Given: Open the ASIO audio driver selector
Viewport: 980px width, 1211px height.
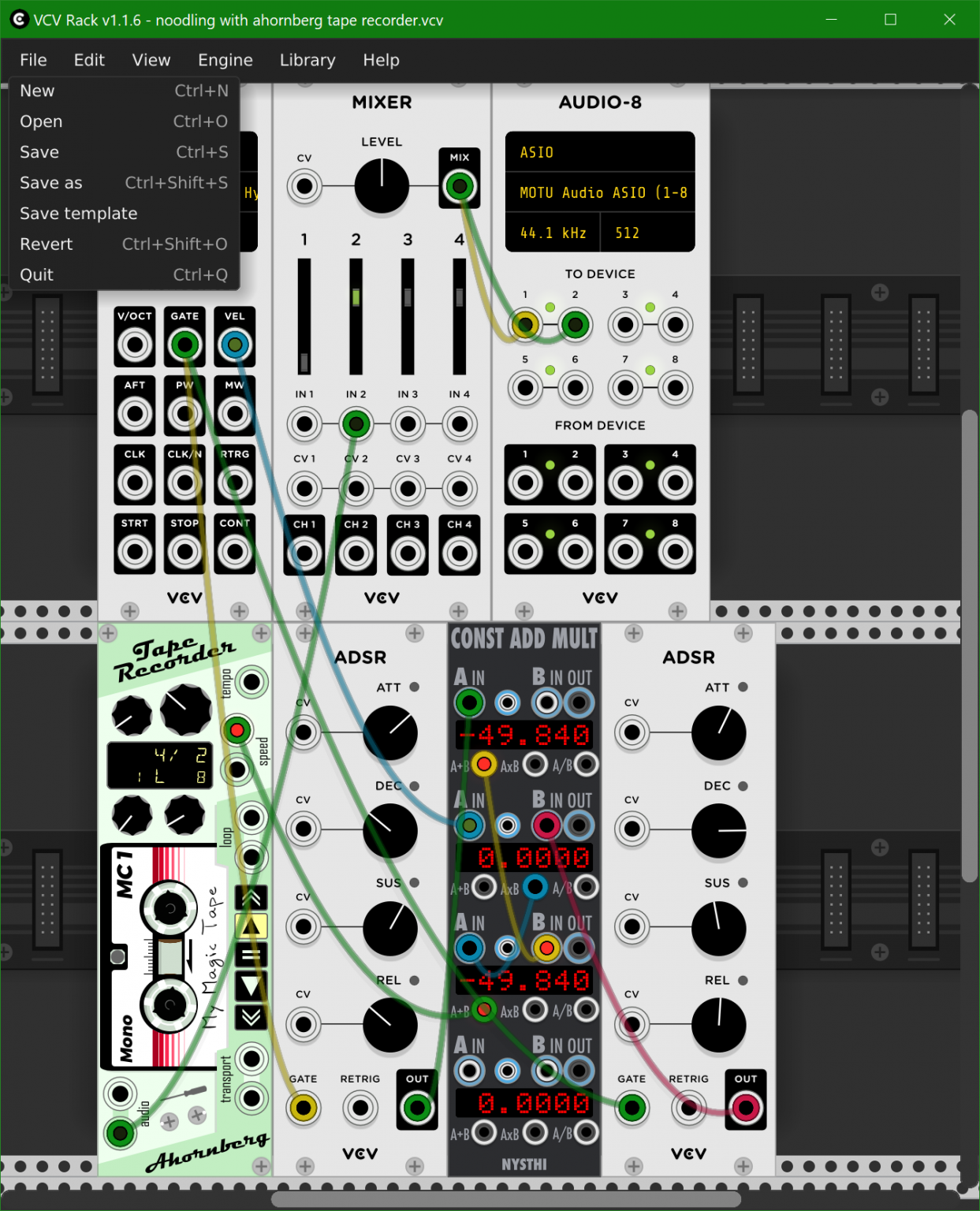Looking at the screenshot, I should 600,152.
